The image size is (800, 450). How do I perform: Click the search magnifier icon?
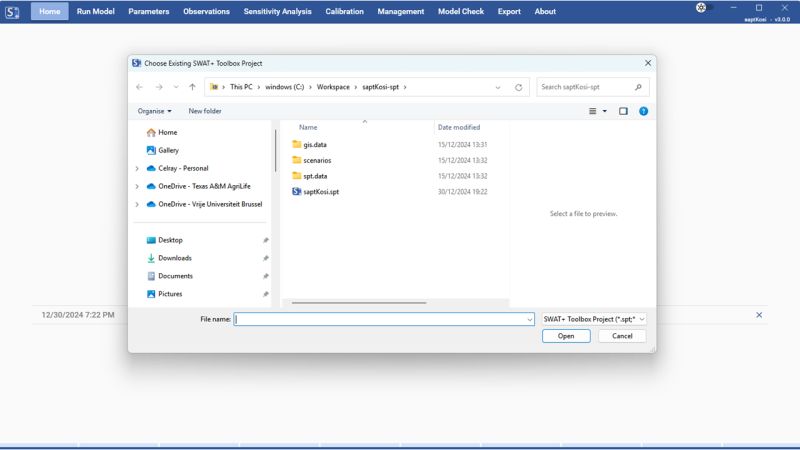click(x=638, y=87)
